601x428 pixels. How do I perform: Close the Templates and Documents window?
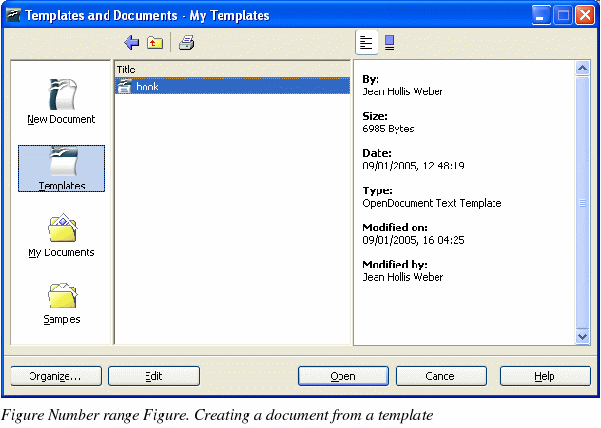[585, 15]
